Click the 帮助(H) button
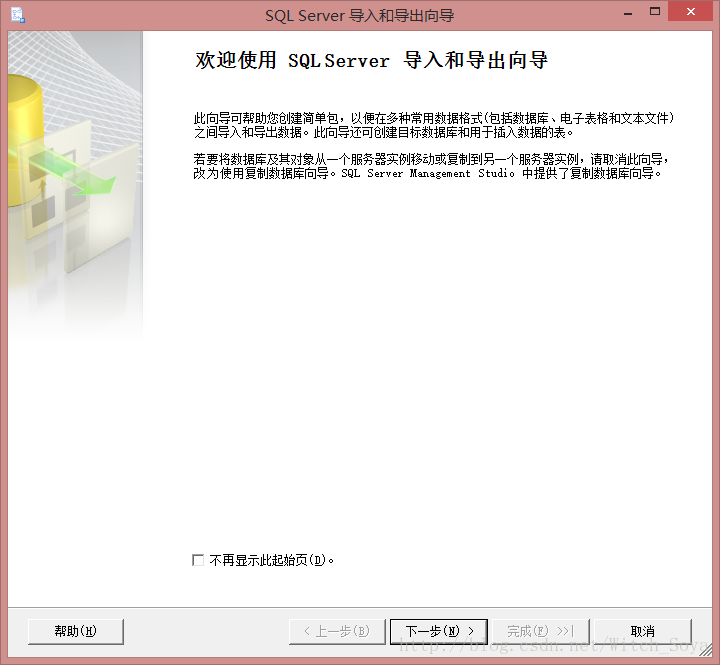 pos(76,631)
